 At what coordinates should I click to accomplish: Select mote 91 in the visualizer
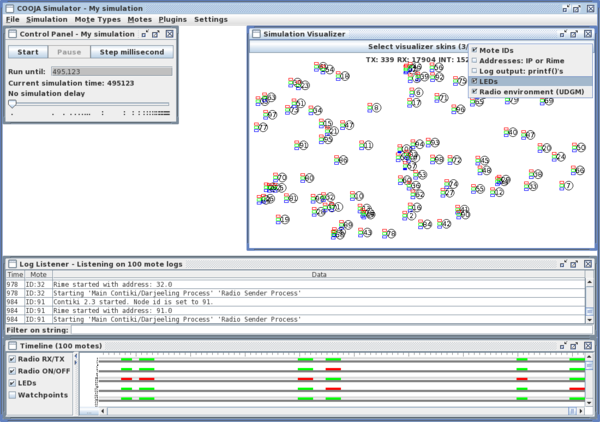pyautogui.click(x=303, y=145)
